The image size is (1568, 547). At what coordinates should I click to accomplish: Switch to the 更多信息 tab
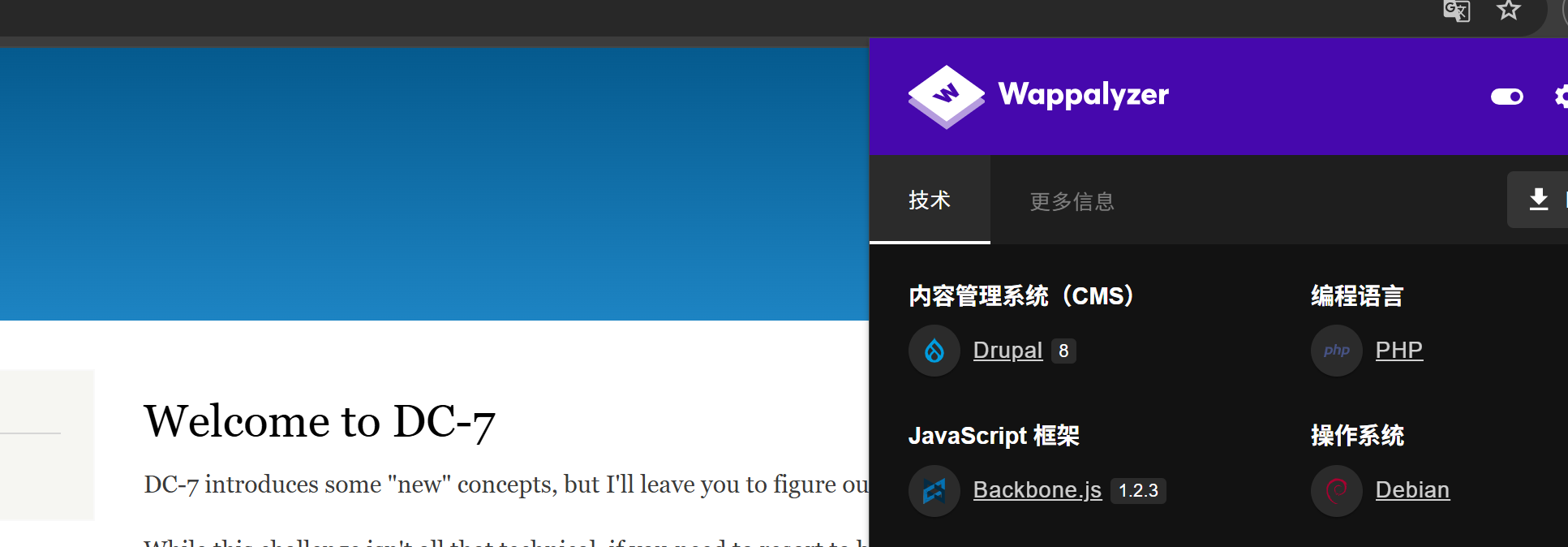click(x=1072, y=201)
